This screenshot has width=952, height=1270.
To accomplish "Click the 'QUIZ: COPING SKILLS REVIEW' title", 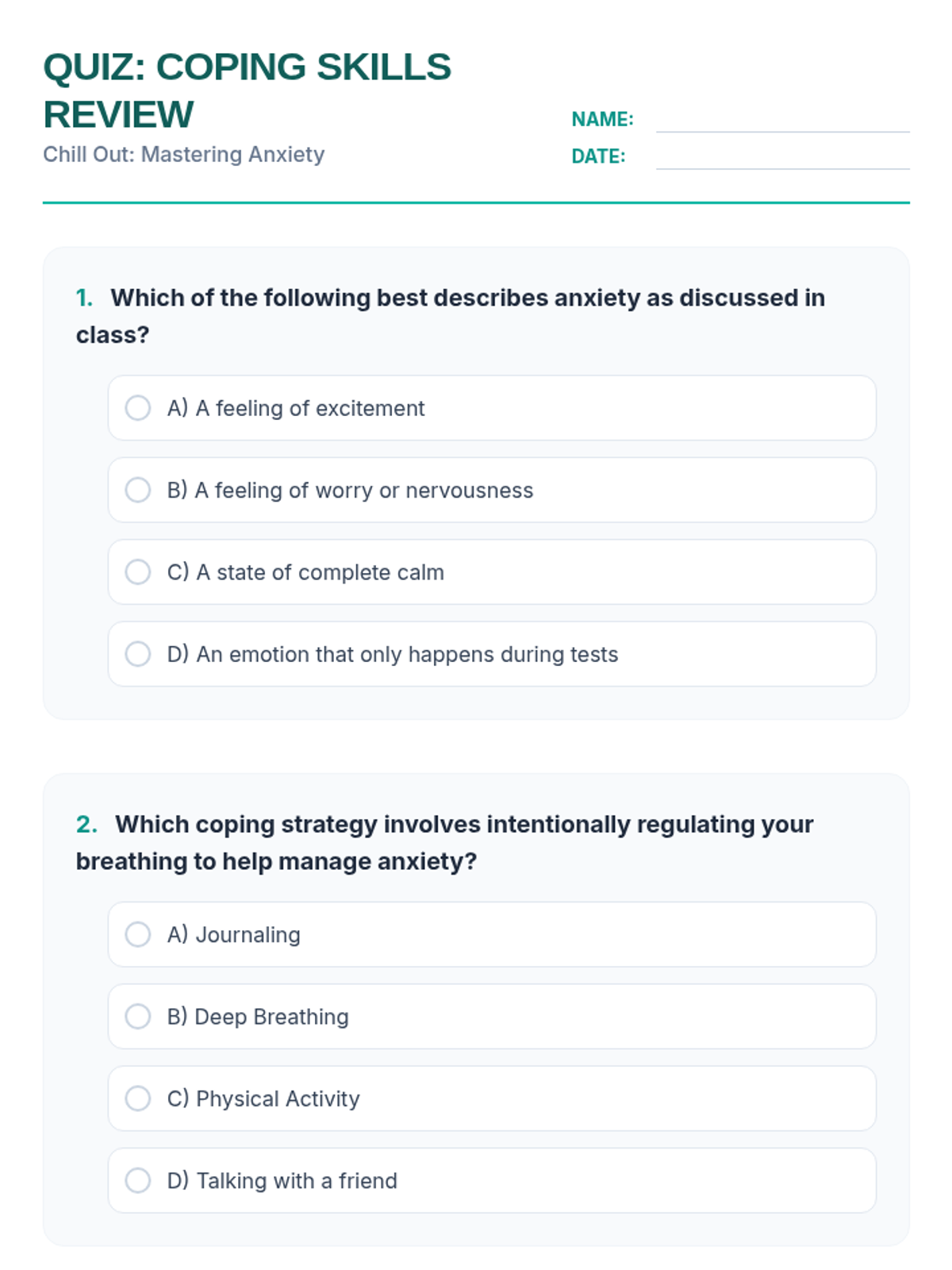I will point(247,90).
